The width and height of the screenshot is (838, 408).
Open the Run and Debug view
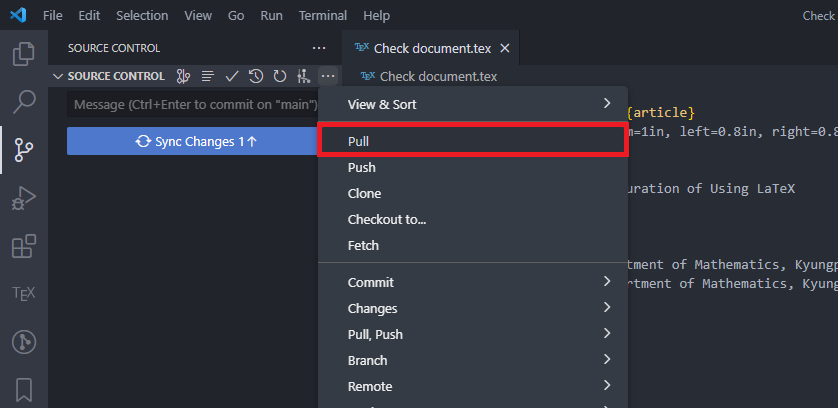click(24, 198)
